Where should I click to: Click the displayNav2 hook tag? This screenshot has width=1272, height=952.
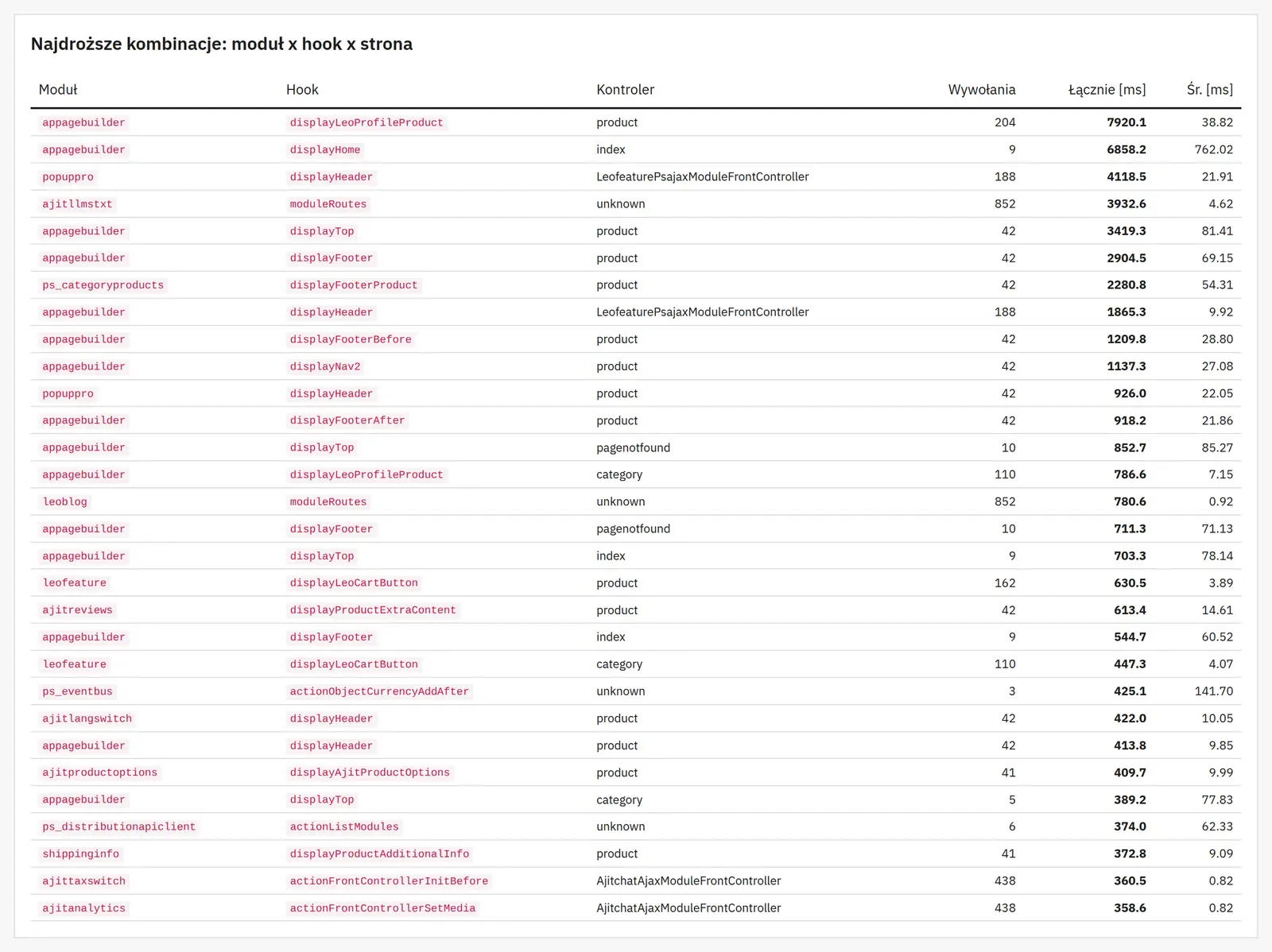pyautogui.click(x=325, y=366)
